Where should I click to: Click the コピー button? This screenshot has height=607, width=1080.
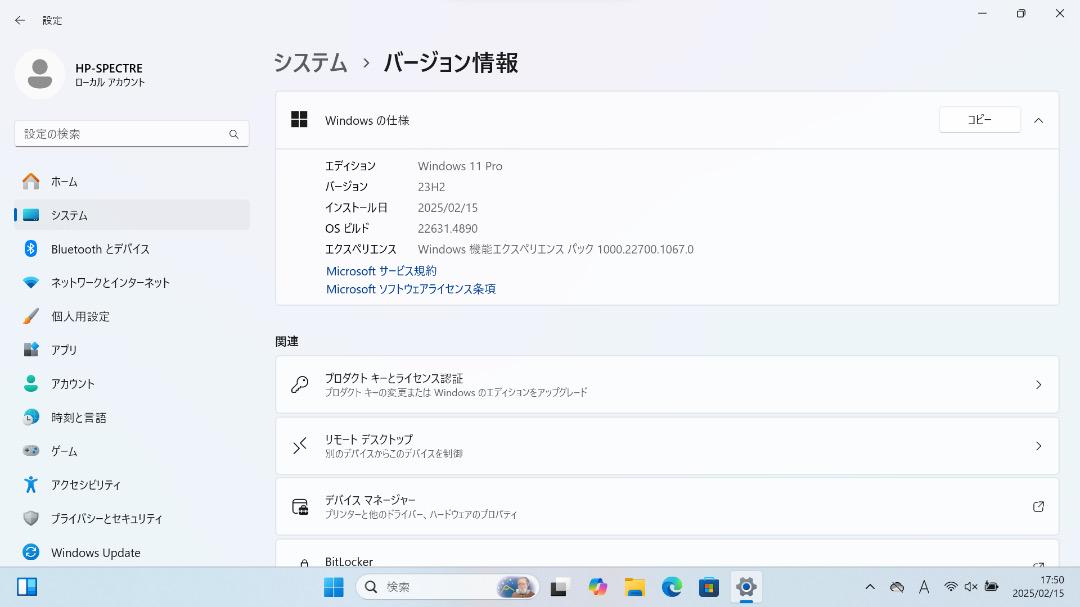click(979, 120)
